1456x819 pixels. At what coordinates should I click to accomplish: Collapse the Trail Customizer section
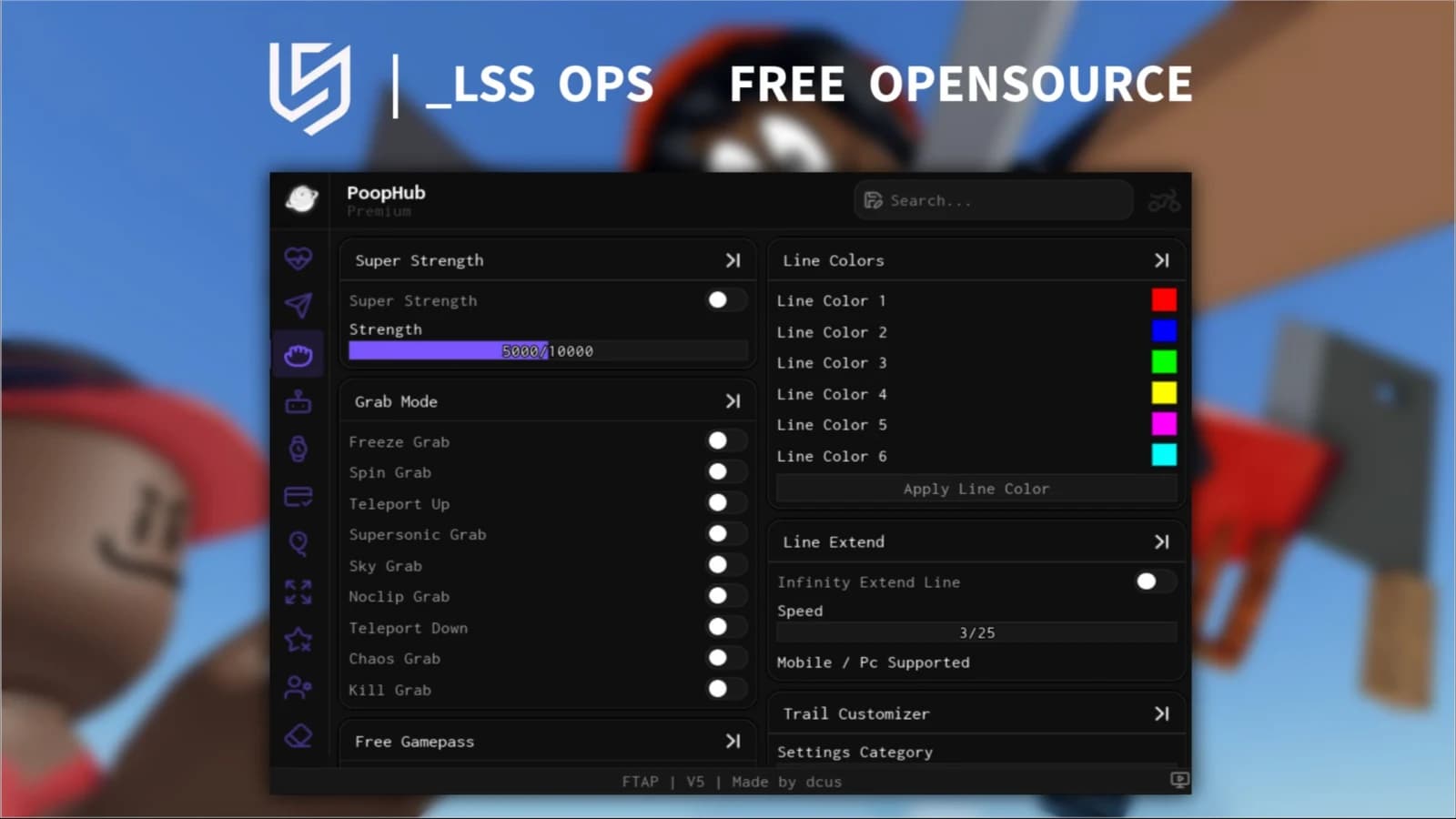click(x=1162, y=713)
